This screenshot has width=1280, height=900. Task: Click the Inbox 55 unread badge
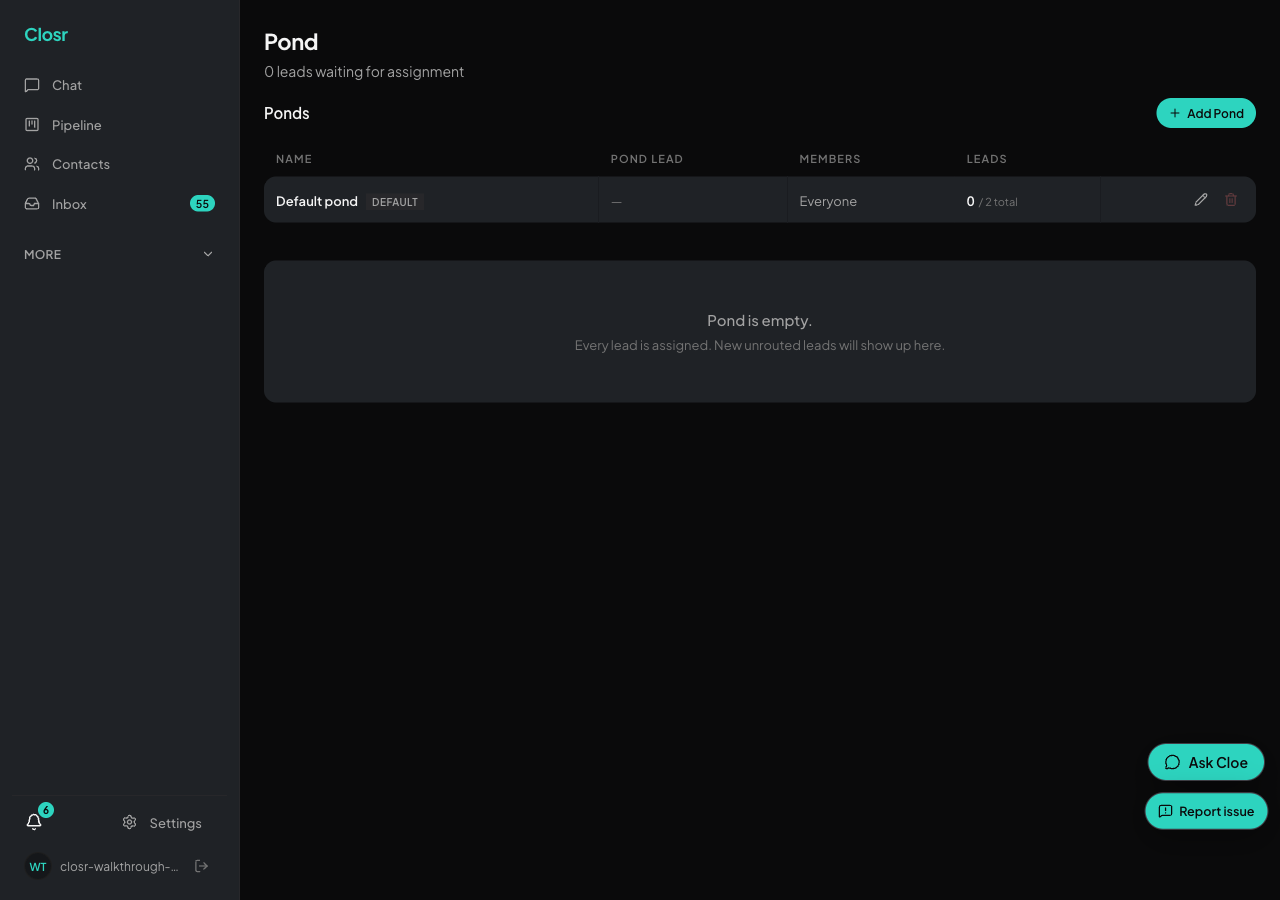(202, 204)
